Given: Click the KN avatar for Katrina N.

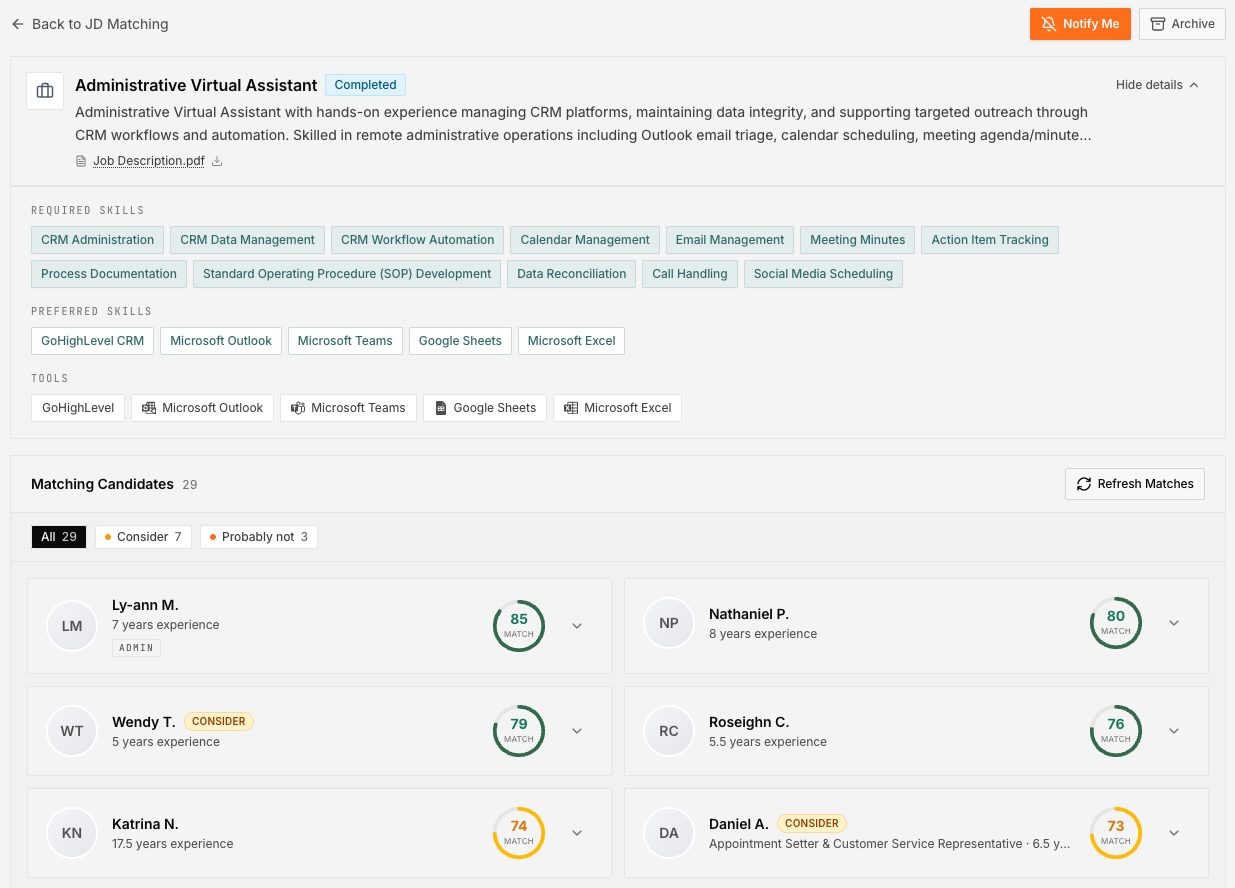Looking at the screenshot, I should 72,833.
